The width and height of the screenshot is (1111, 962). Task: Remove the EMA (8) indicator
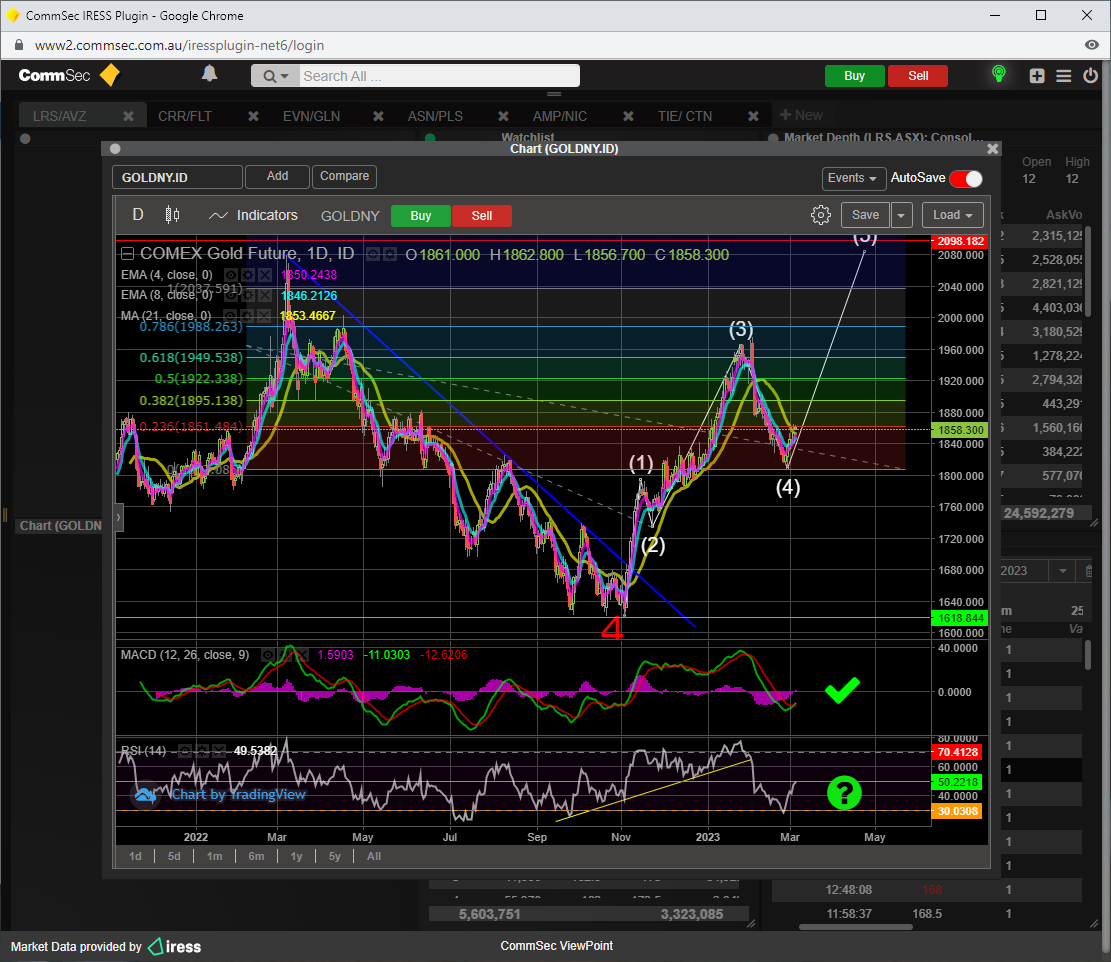pyautogui.click(x=264, y=295)
